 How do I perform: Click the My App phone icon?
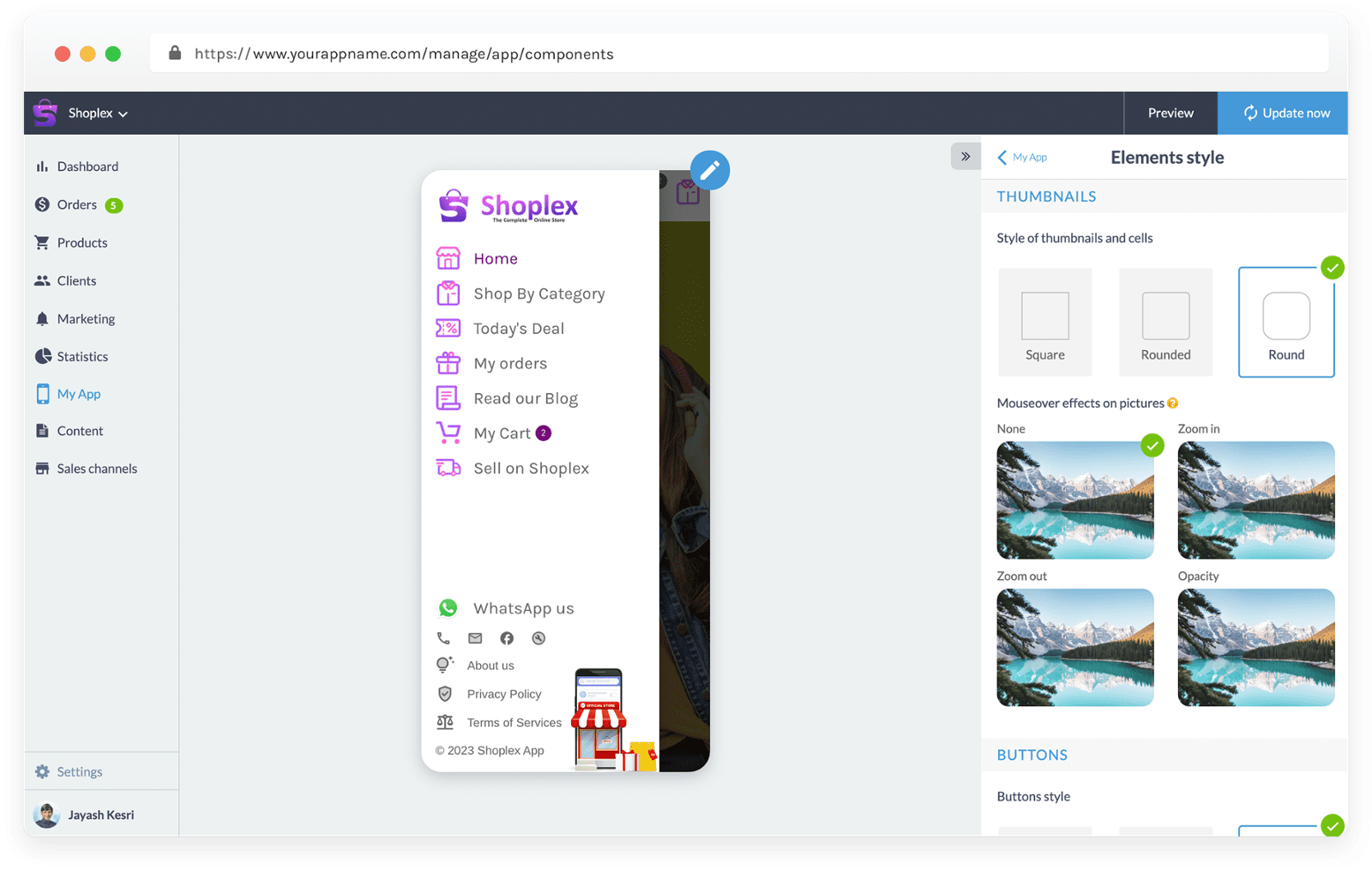point(42,394)
